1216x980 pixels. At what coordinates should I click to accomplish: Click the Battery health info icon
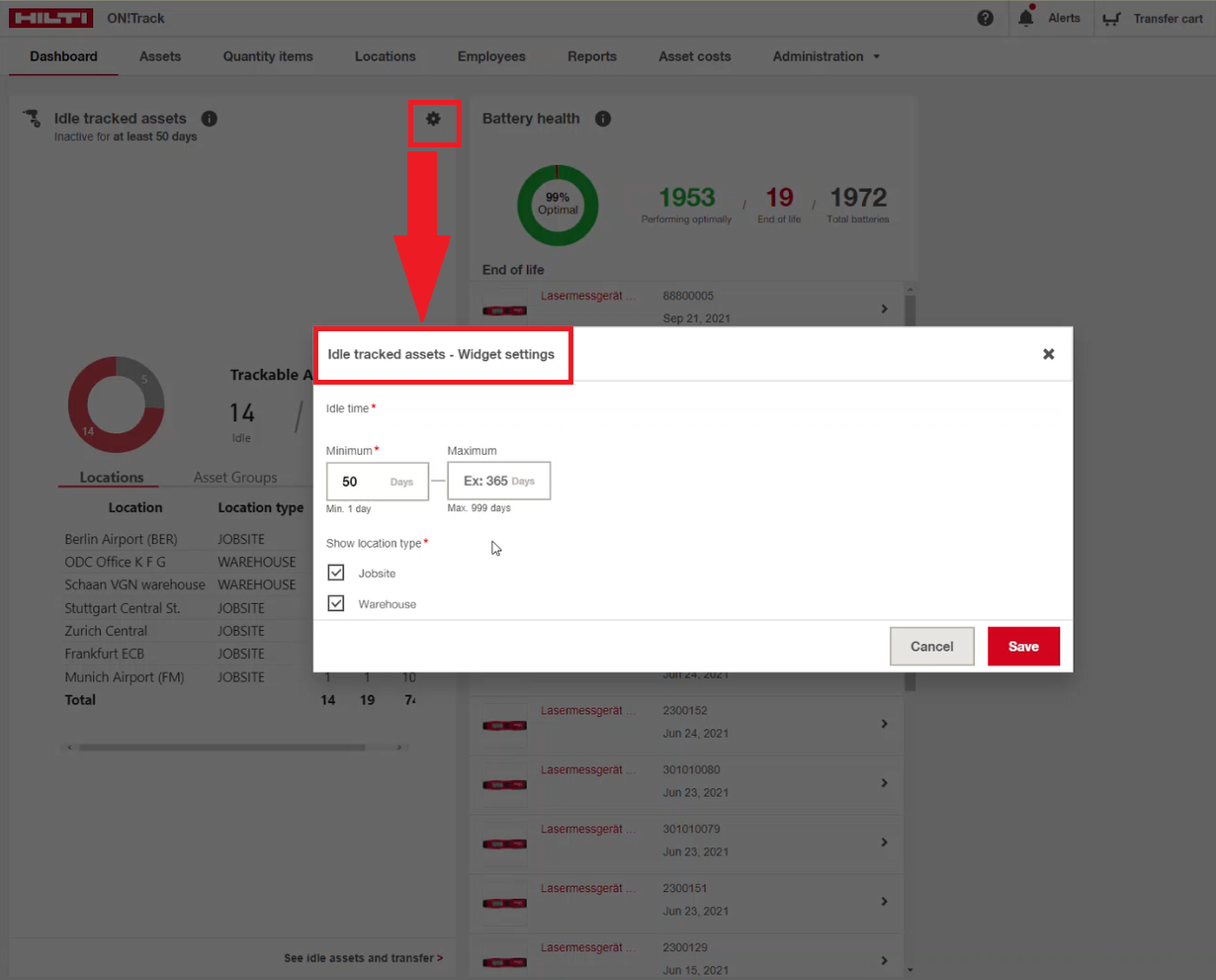(603, 119)
